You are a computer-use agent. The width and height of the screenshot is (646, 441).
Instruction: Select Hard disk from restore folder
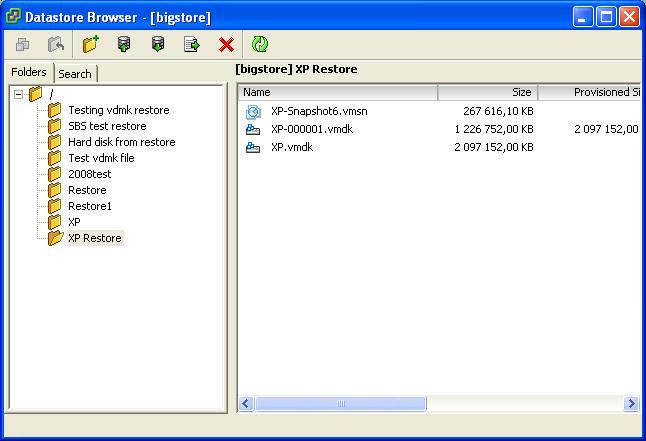(x=122, y=142)
